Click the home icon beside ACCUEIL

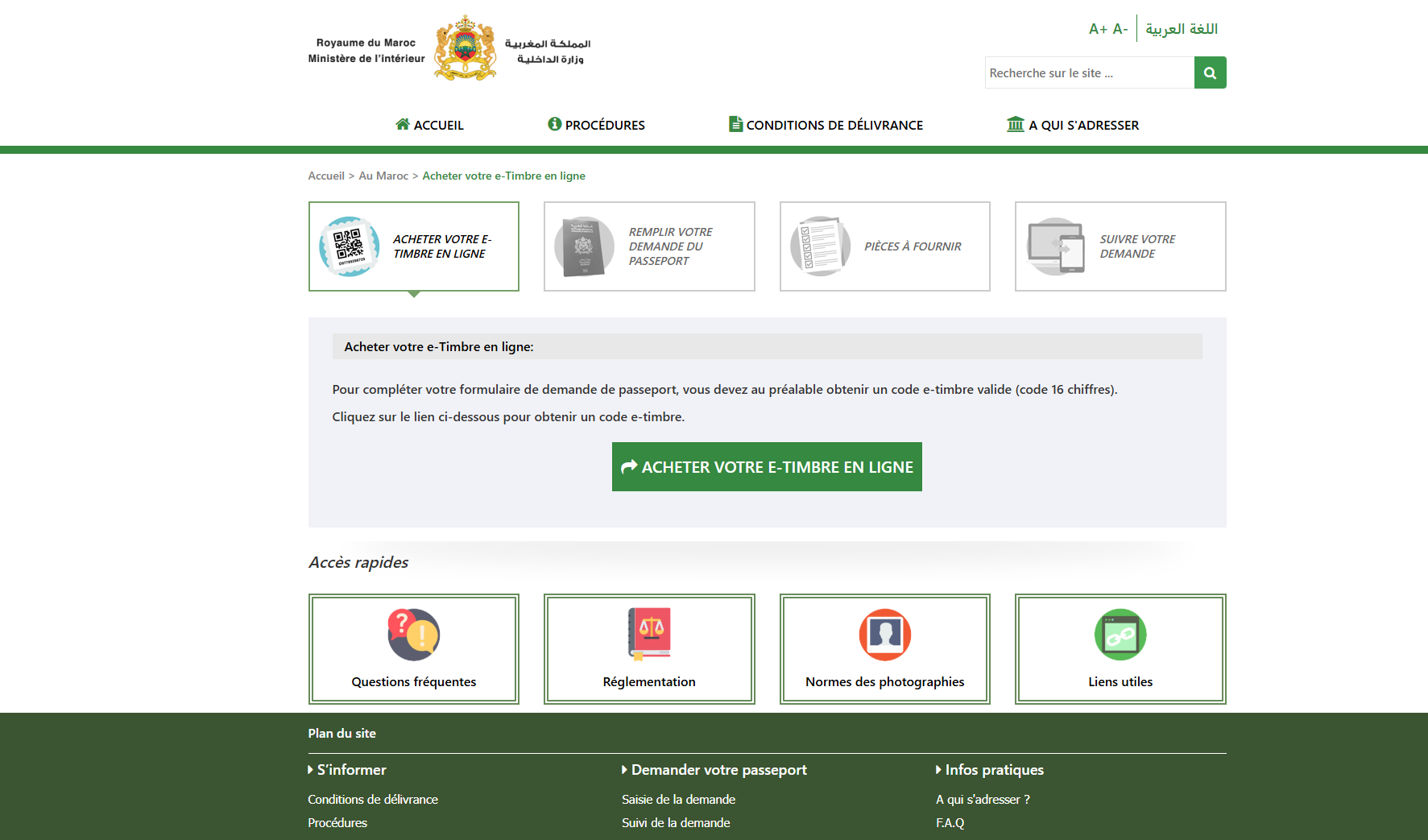coord(403,124)
